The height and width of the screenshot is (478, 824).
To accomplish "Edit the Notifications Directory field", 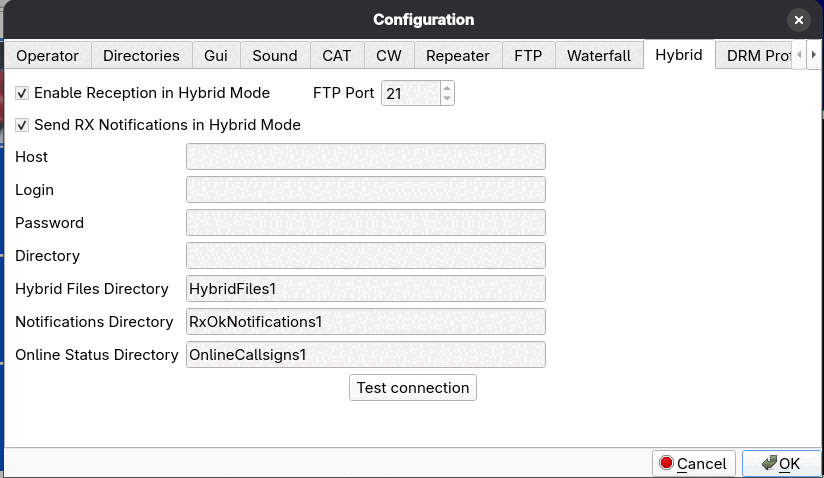I will click(x=366, y=321).
